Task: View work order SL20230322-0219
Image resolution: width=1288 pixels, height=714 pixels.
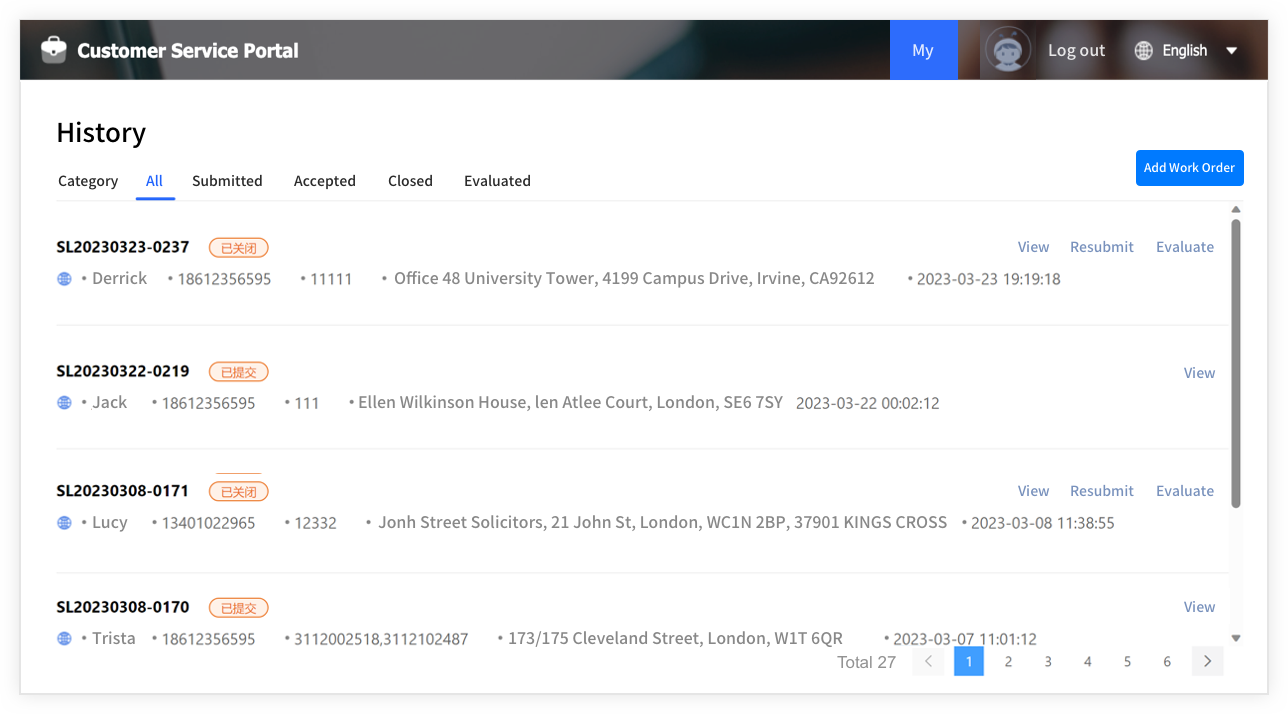Action: (1199, 373)
